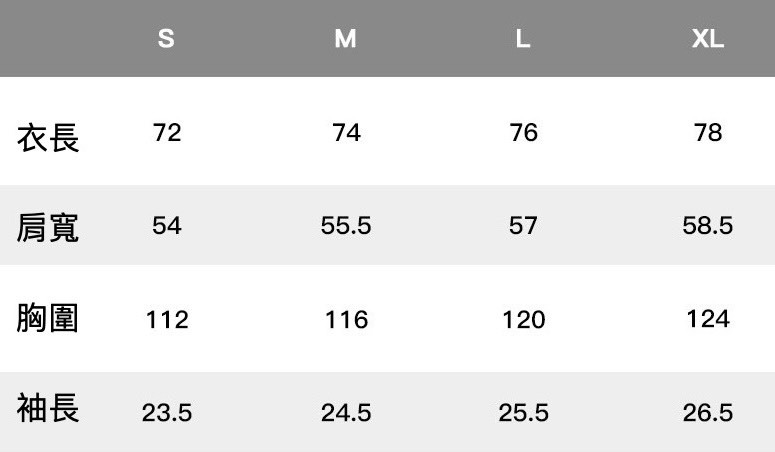Select the 78 value for XL 衣長

click(x=708, y=132)
